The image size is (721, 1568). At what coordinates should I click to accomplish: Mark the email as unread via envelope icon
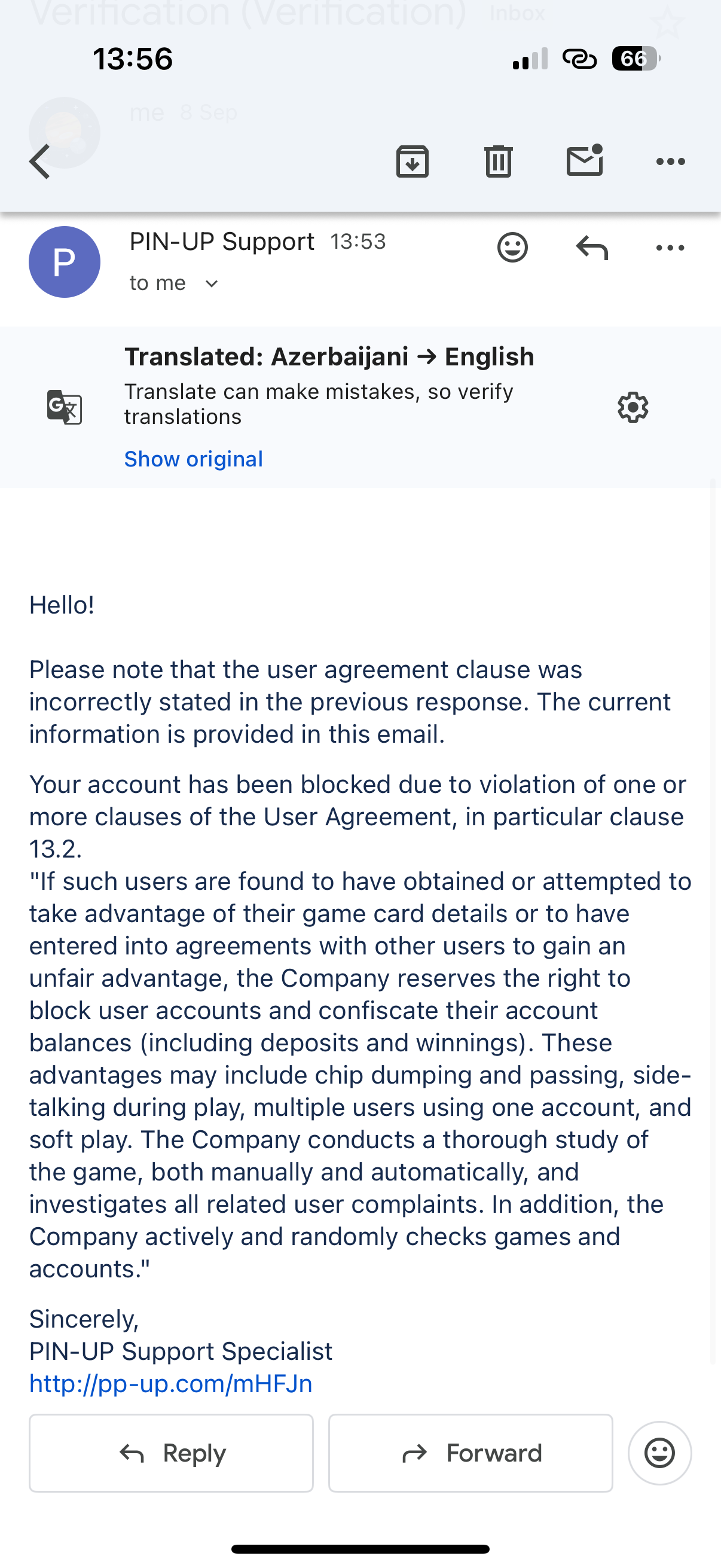(584, 161)
